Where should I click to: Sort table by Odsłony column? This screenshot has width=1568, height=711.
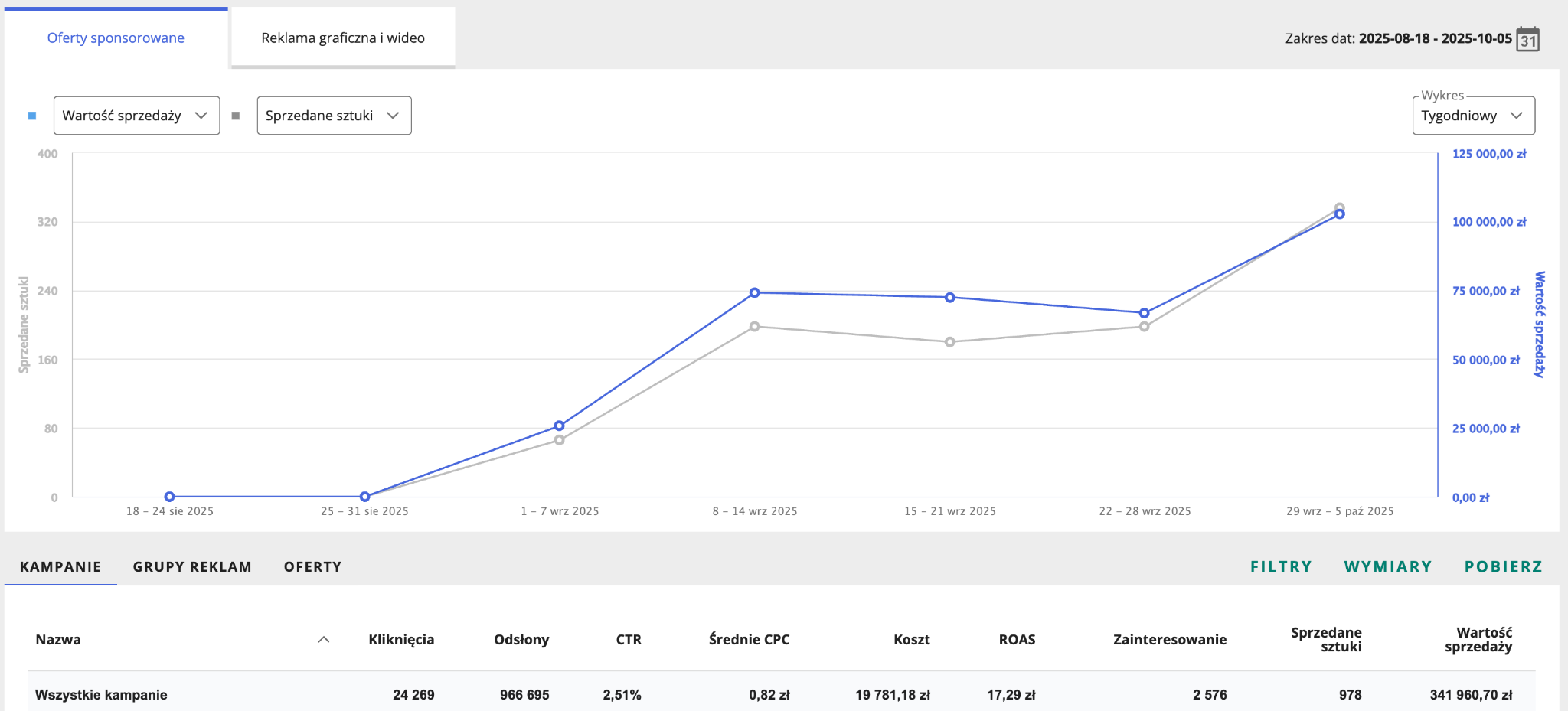[521, 640]
